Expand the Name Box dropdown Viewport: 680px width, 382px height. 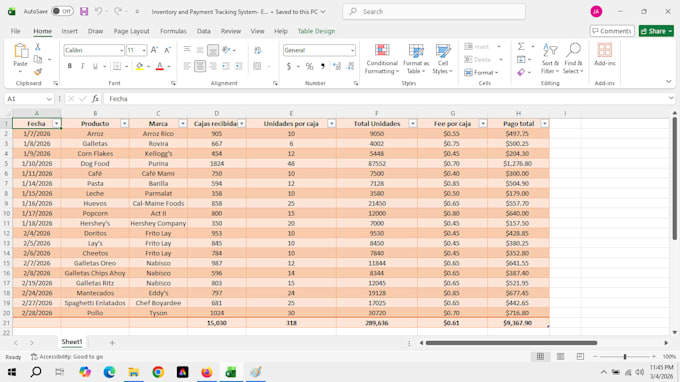coord(49,99)
